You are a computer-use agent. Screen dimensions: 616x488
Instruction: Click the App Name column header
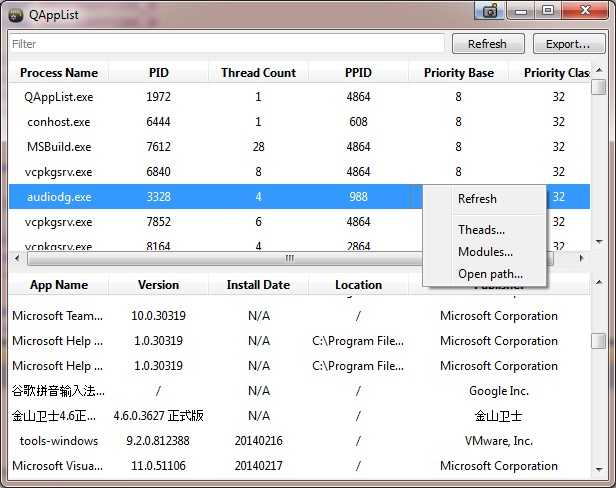59,285
